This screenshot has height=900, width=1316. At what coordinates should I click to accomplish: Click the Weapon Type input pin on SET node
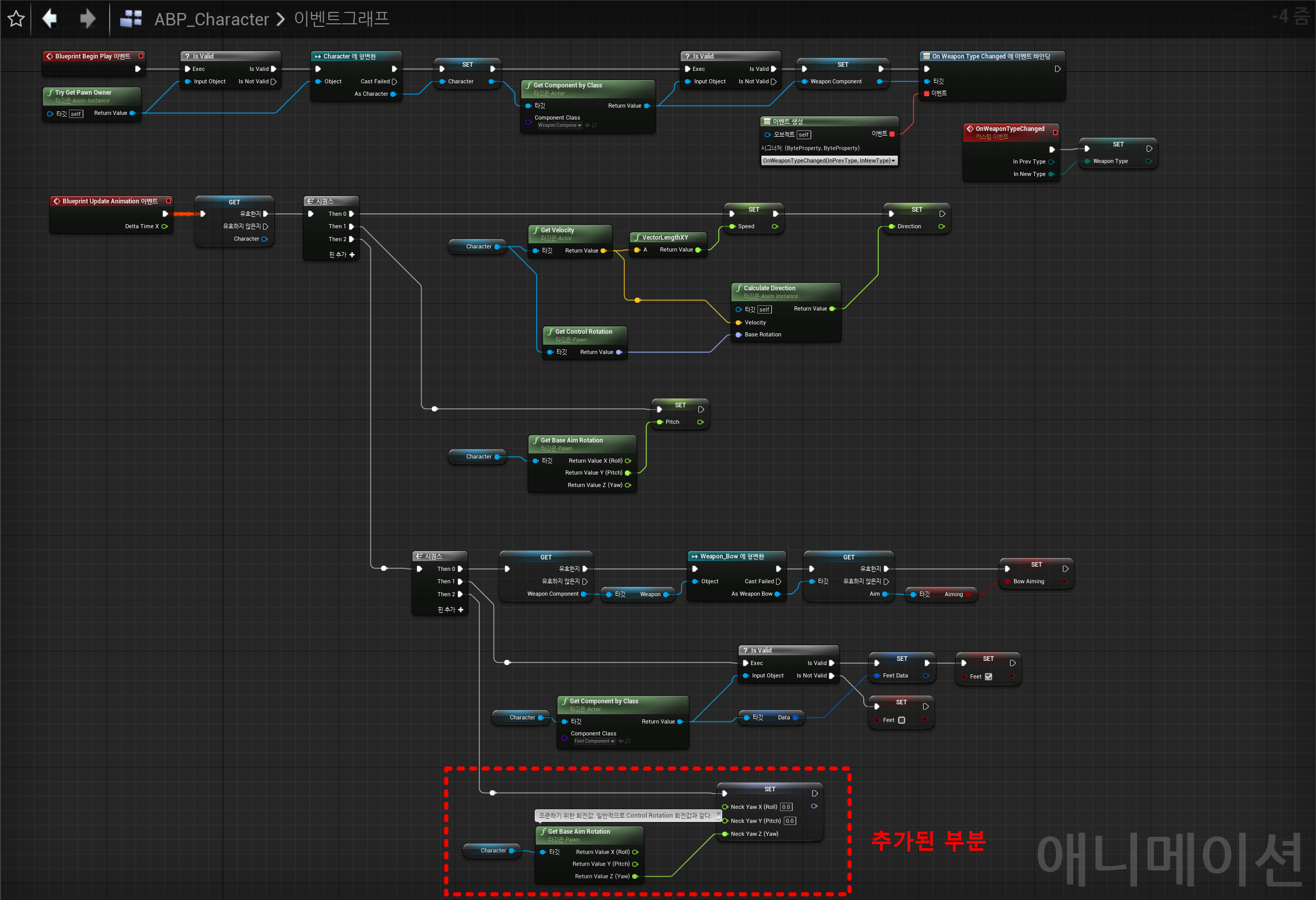(x=1088, y=161)
